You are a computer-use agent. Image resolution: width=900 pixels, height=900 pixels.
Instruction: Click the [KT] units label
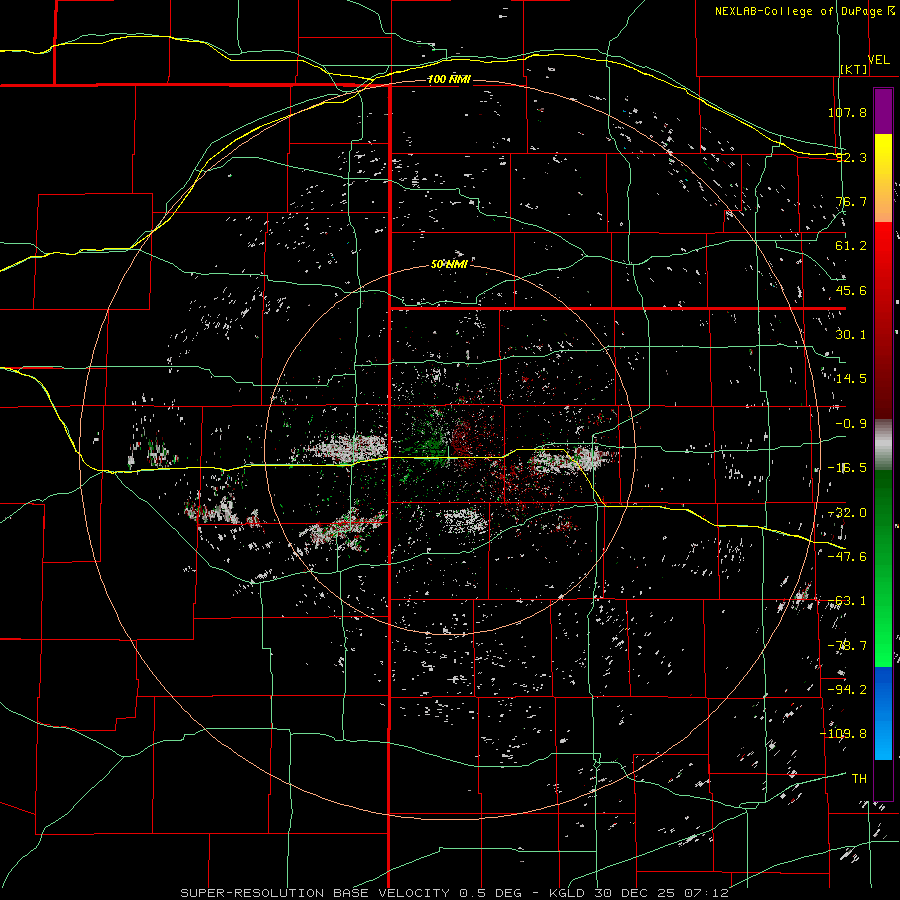854,69
